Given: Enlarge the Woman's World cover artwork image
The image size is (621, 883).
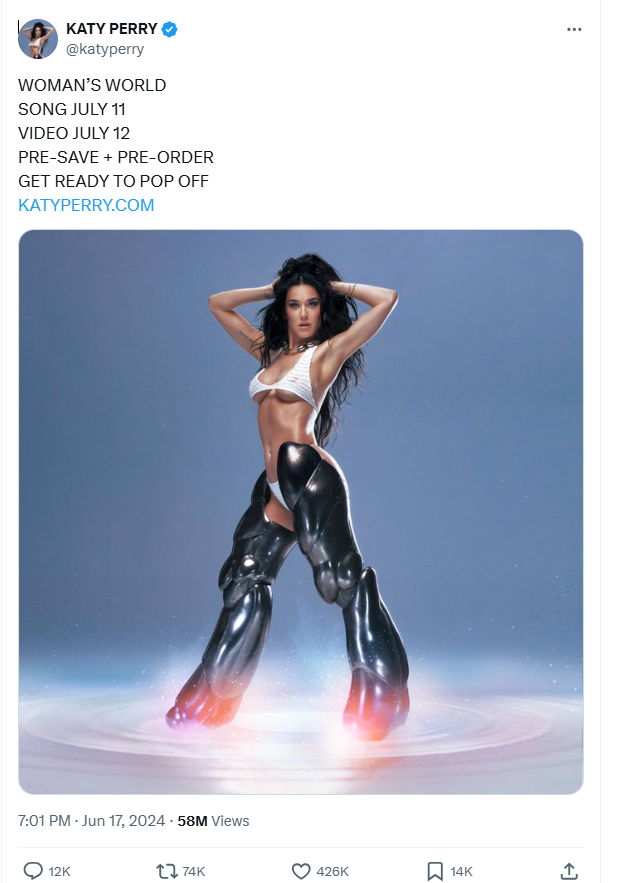Looking at the screenshot, I should tap(301, 512).
